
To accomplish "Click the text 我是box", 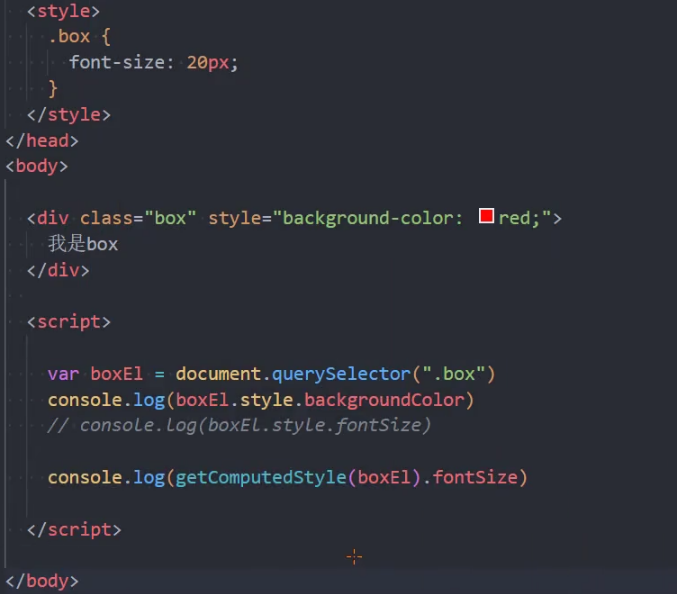I will click(x=83, y=244).
